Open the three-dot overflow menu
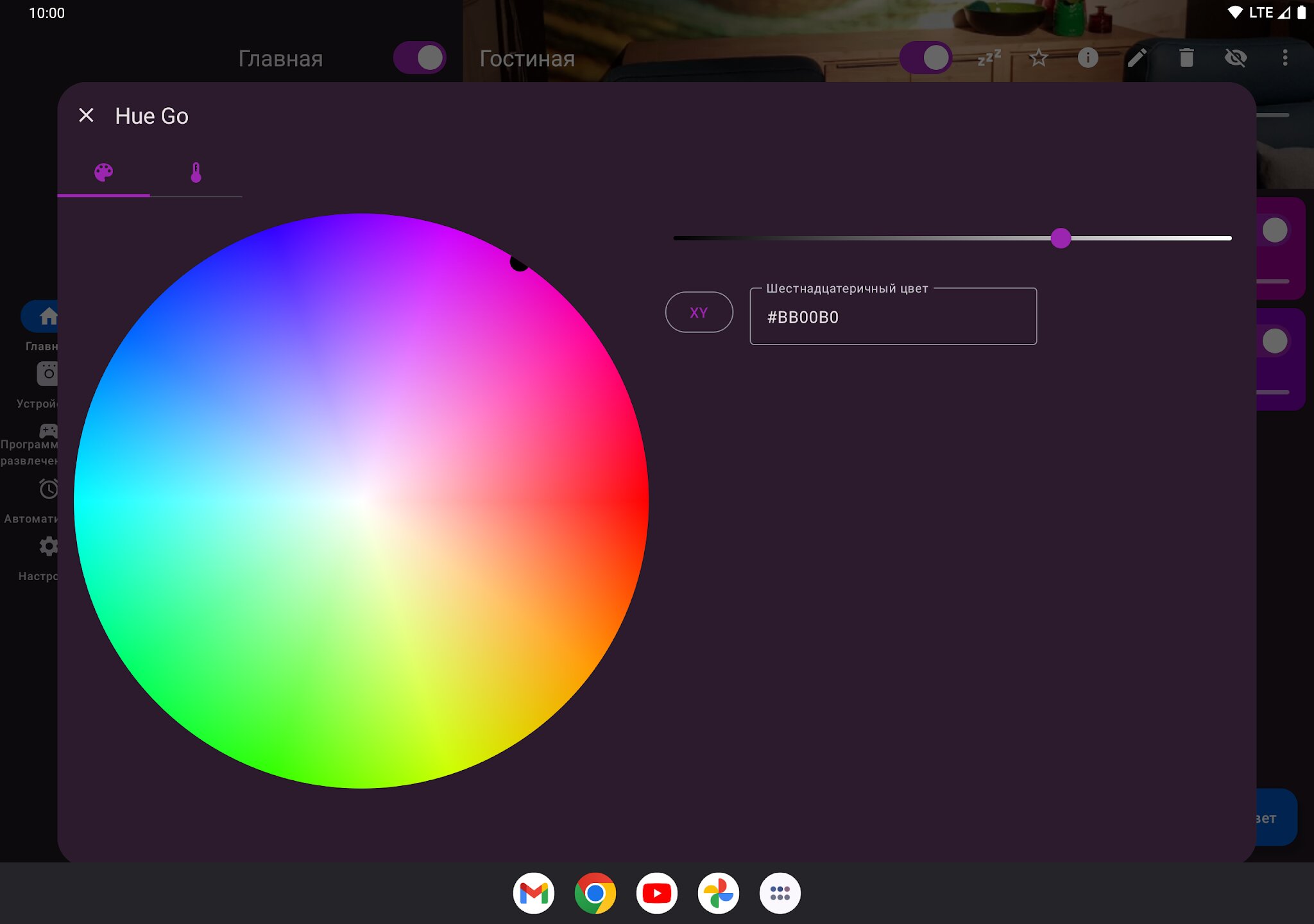 click(x=1284, y=58)
